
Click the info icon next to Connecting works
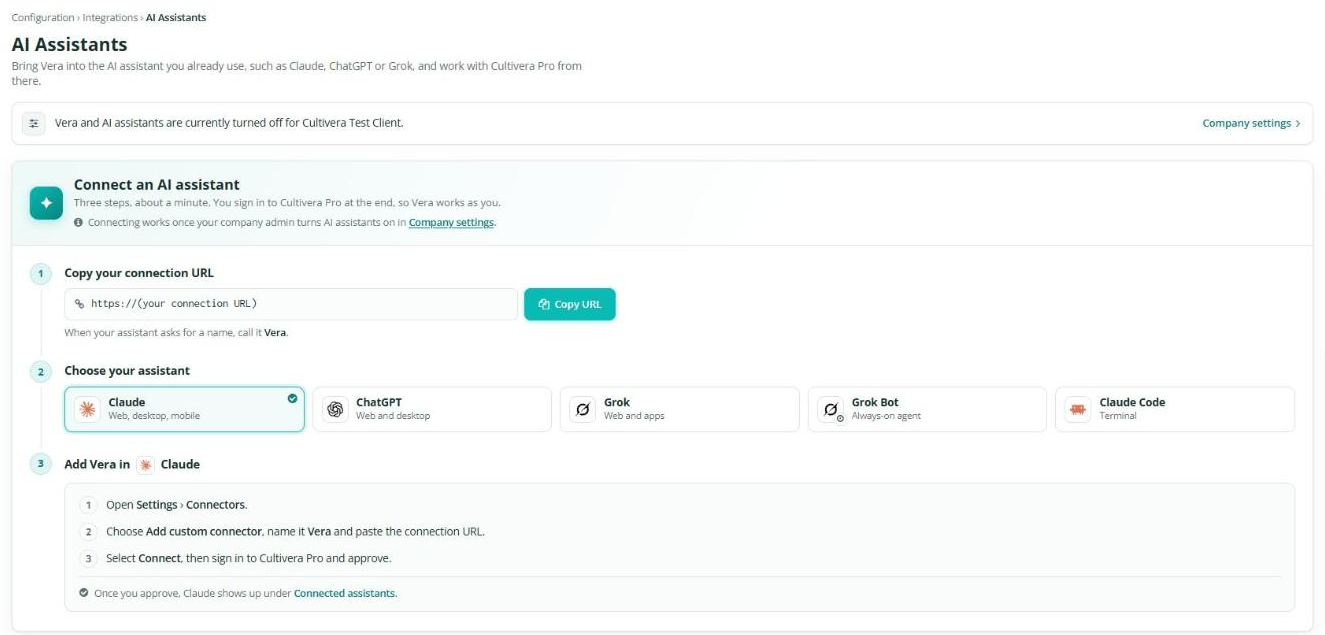(78, 222)
